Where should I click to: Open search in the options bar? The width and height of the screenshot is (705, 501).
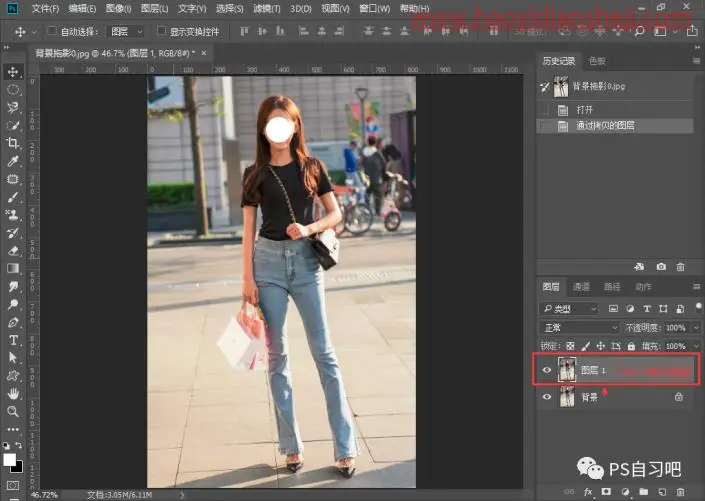point(639,31)
